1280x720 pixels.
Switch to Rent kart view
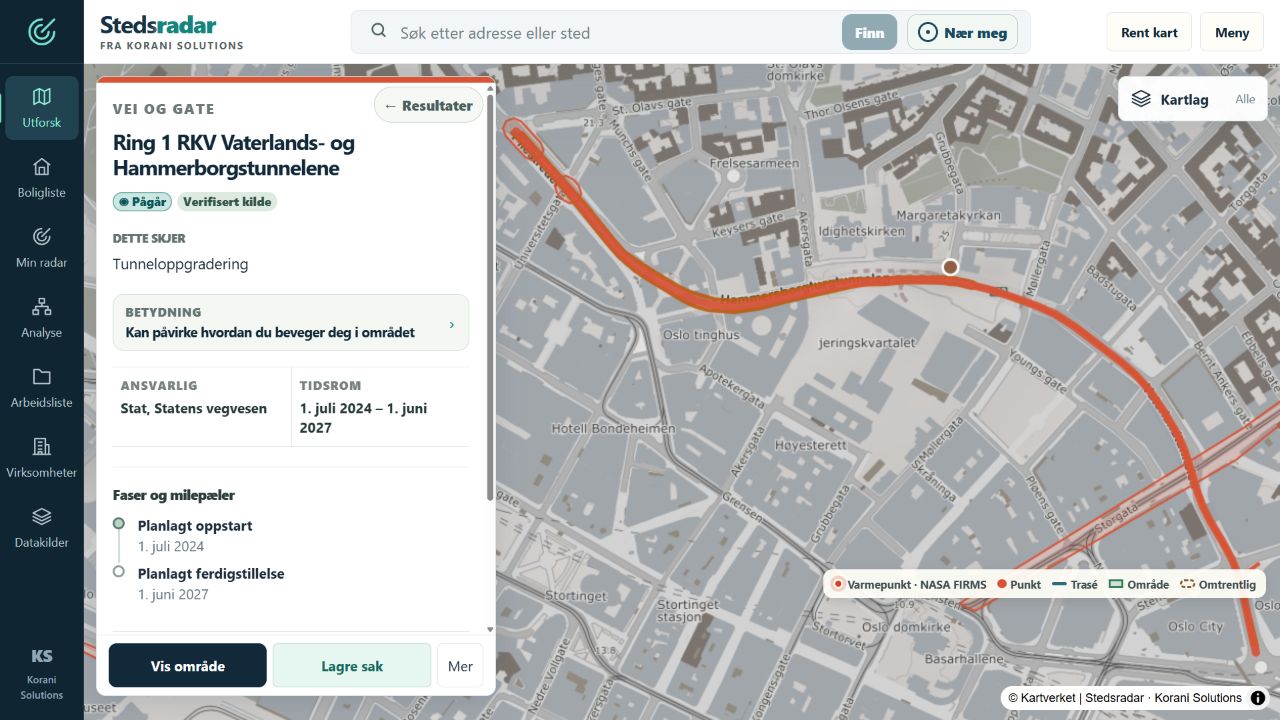pyautogui.click(x=1149, y=32)
